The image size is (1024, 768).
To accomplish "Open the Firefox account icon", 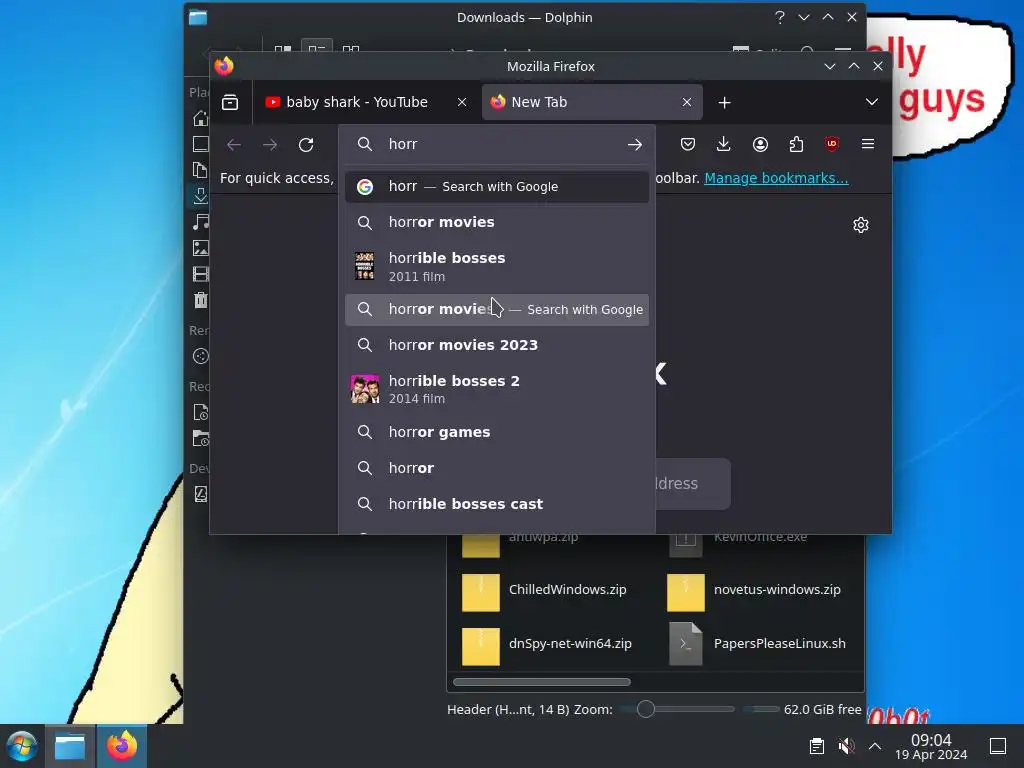I will (x=760, y=144).
